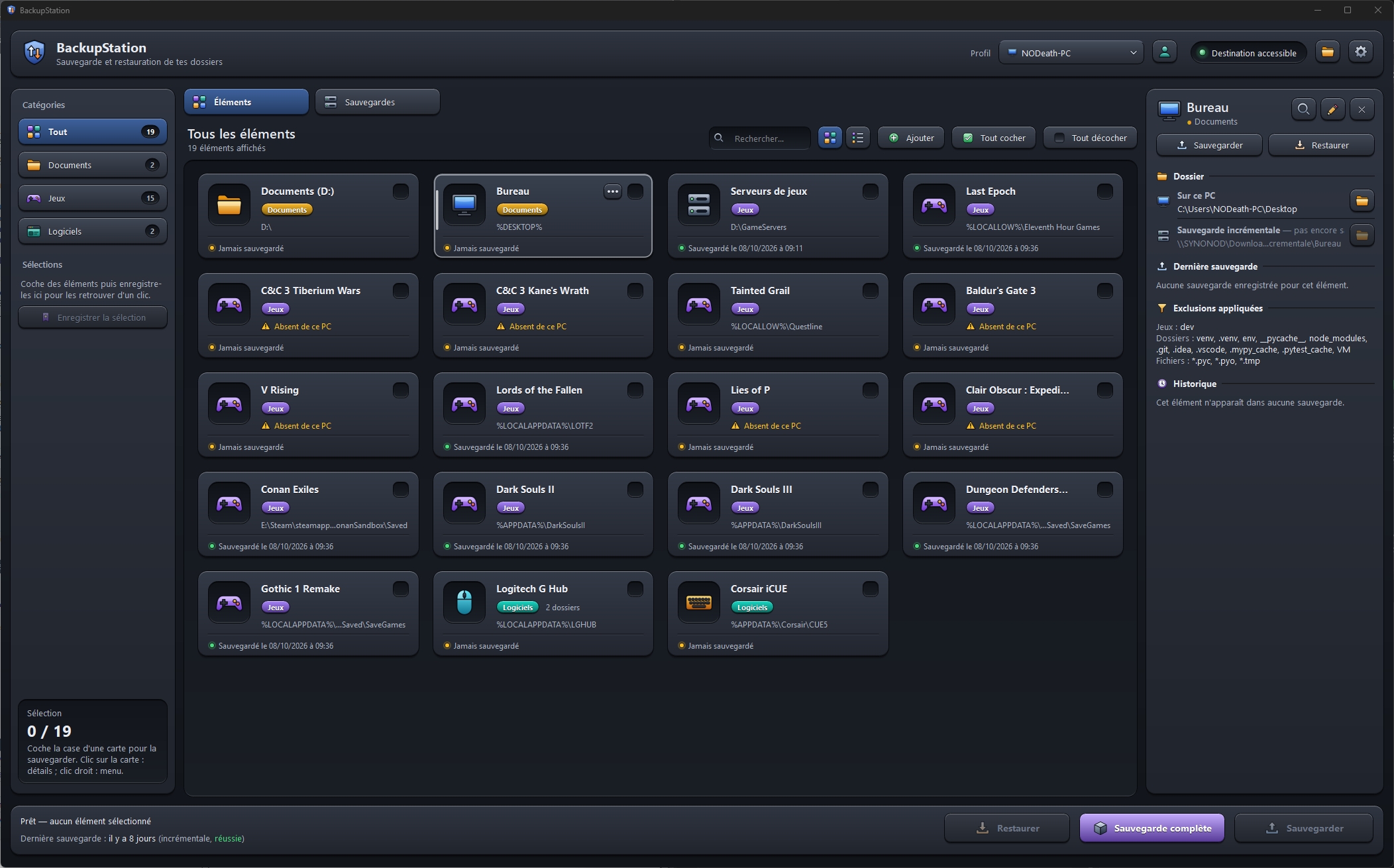Click the Rechercher search field
Viewport: 1394px width, 868px height.
[760, 138]
